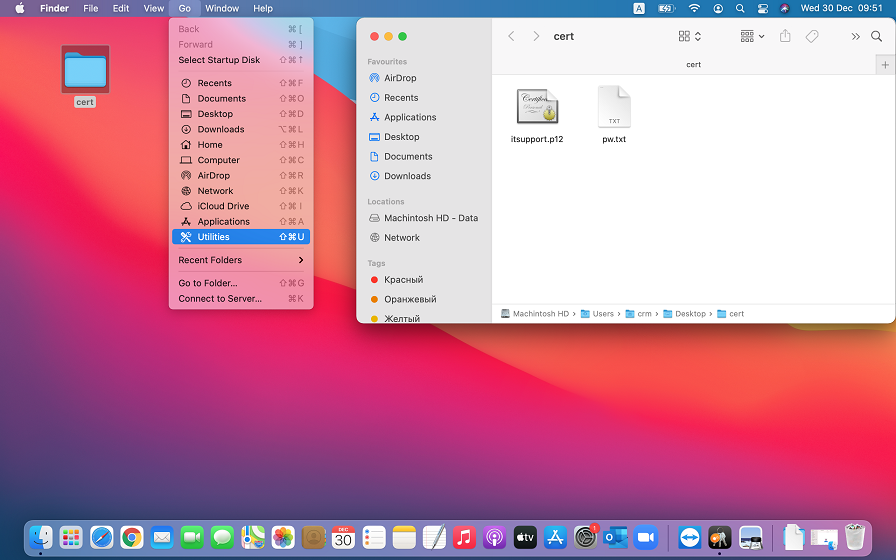Expand the toolbar overflow double chevron
The width and height of the screenshot is (896, 560).
(x=855, y=36)
